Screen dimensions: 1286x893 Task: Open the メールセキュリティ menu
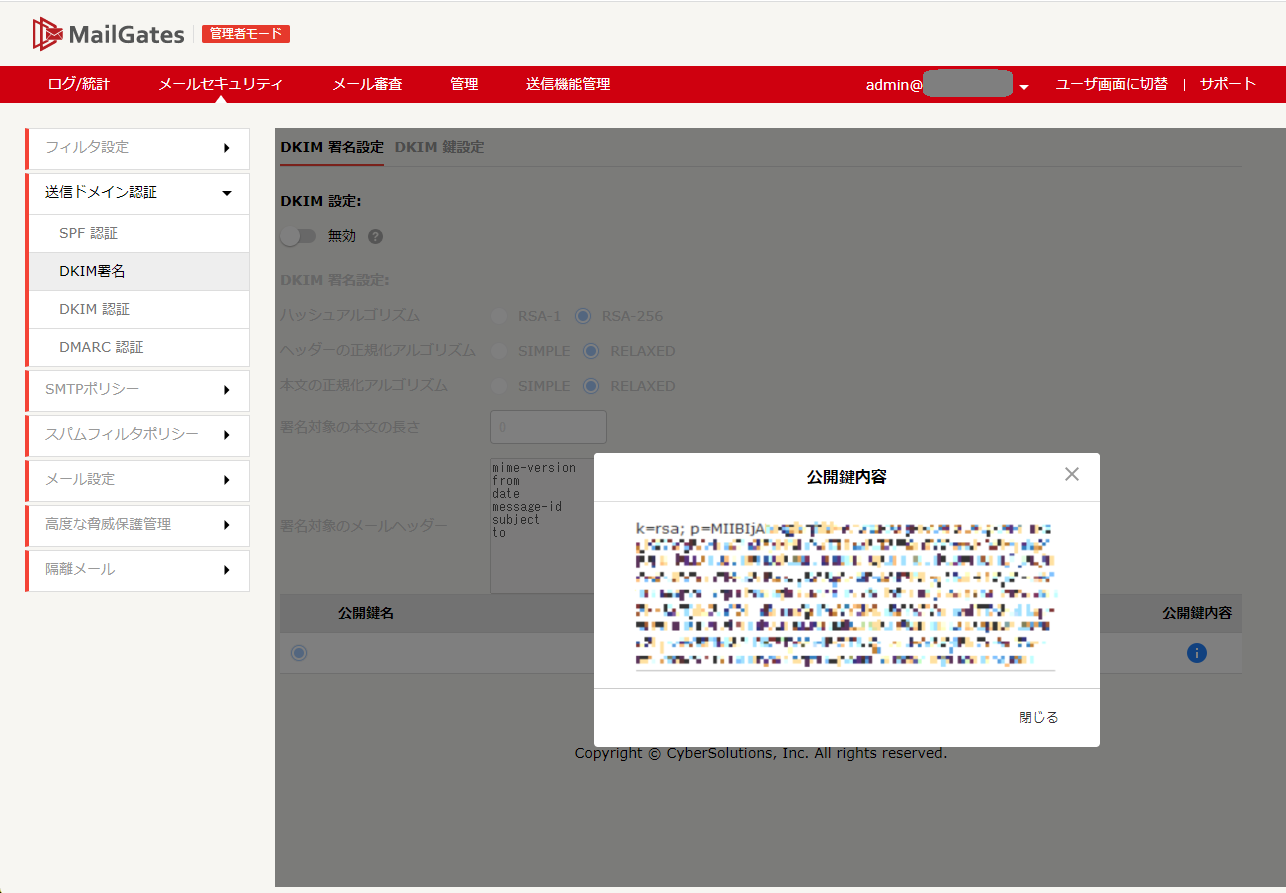pyautogui.click(x=220, y=84)
